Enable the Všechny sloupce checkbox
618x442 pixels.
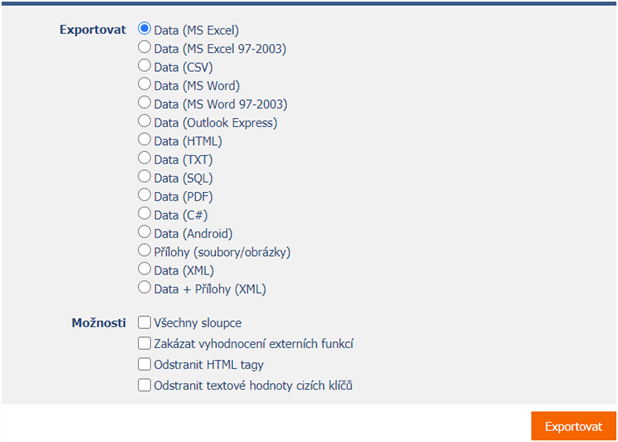(144, 322)
